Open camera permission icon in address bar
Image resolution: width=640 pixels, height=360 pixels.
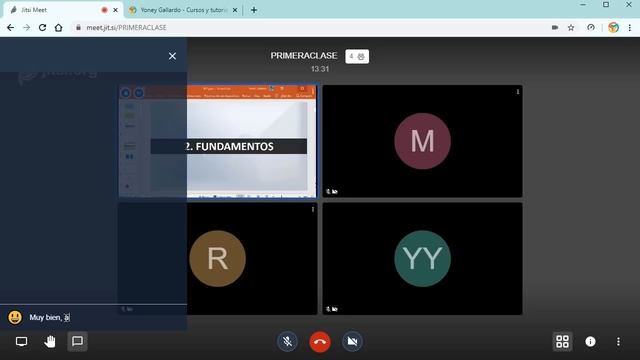click(555, 27)
